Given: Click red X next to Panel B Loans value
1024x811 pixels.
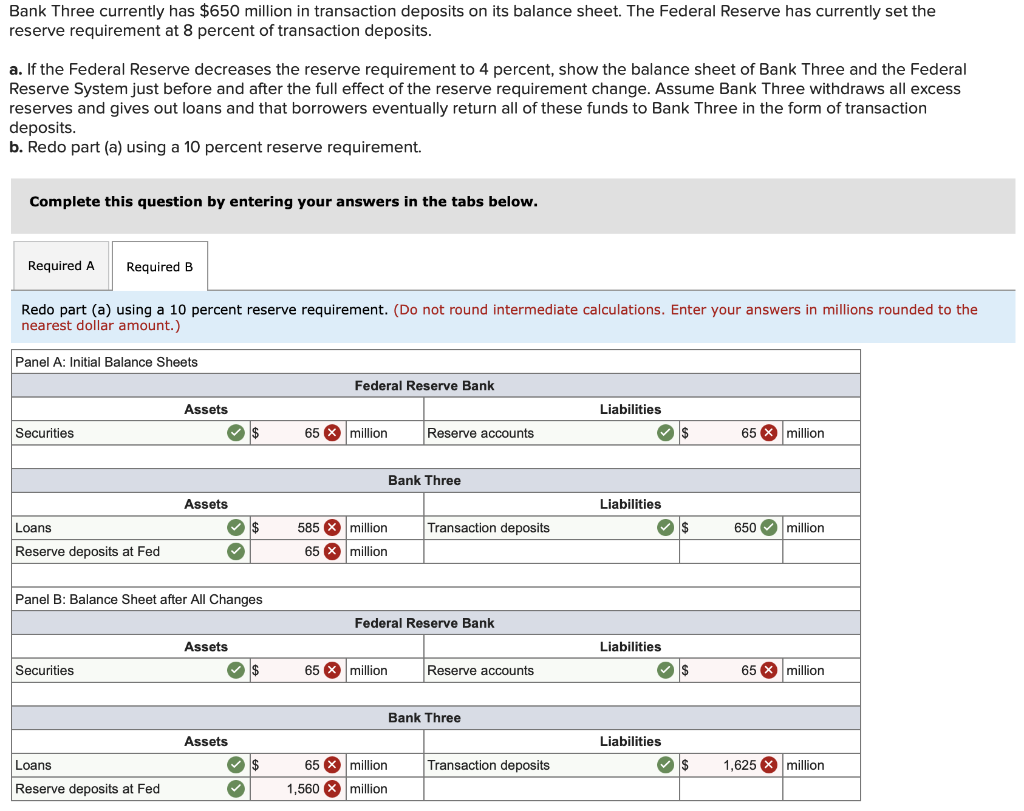Looking at the screenshot, I should pyautogui.click(x=332, y=765).
